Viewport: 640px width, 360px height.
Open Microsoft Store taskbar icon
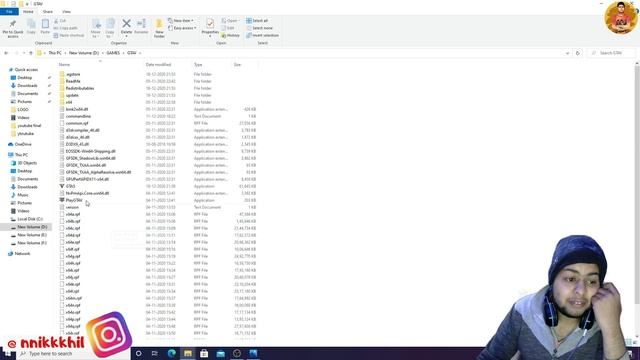point(204,353)
